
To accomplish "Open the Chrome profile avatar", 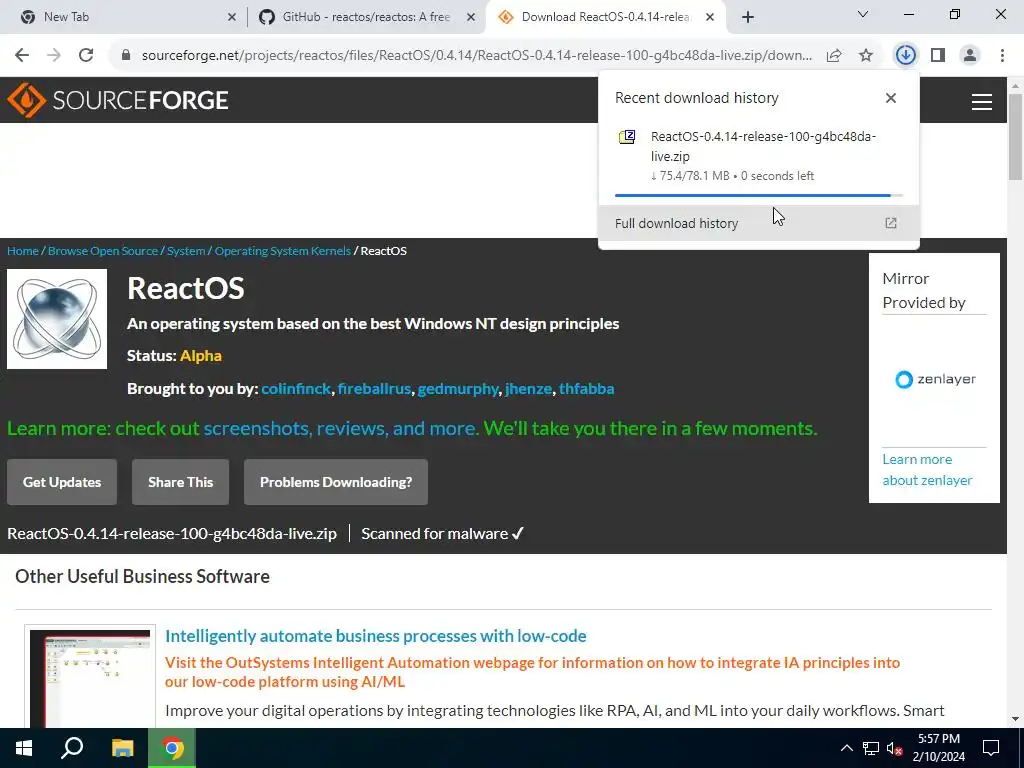I will click(970, 56).
